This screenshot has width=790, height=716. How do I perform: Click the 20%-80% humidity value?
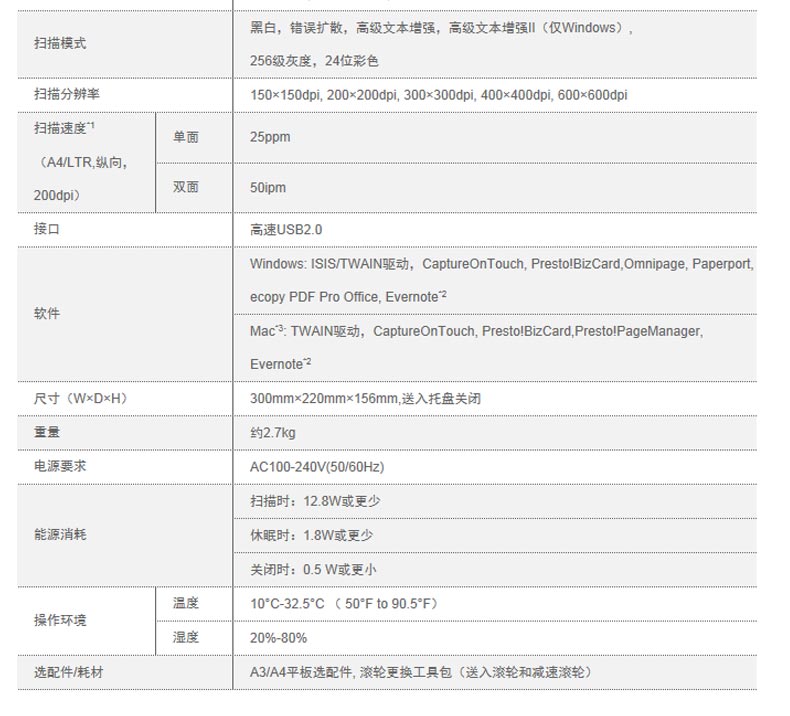(278, 637)
